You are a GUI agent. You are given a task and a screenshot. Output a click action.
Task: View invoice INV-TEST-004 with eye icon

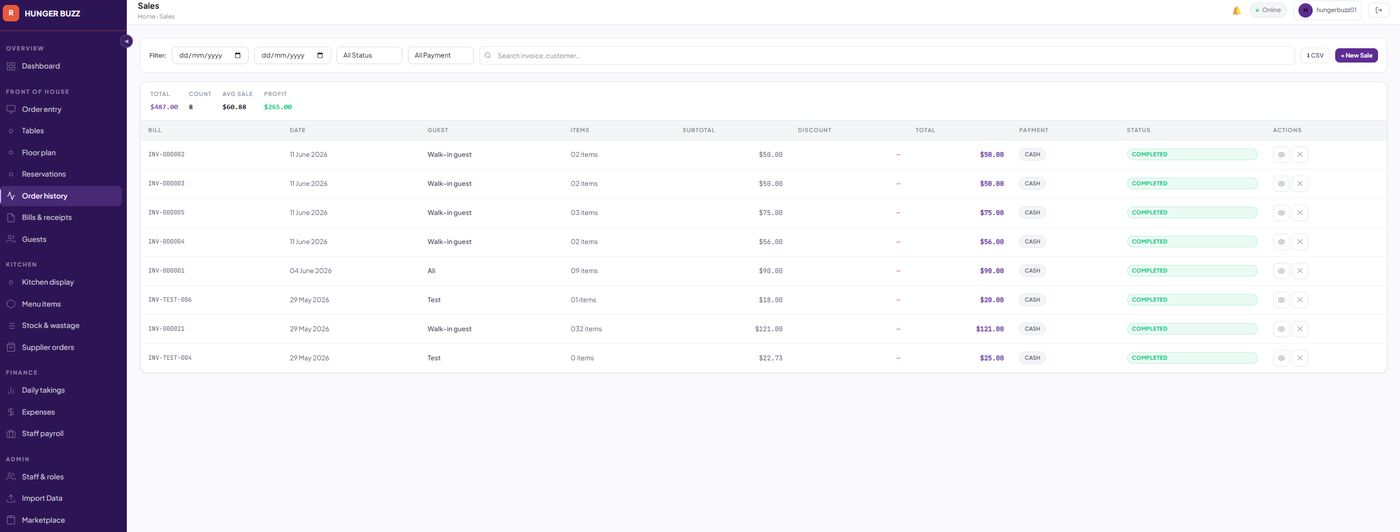1281,358
